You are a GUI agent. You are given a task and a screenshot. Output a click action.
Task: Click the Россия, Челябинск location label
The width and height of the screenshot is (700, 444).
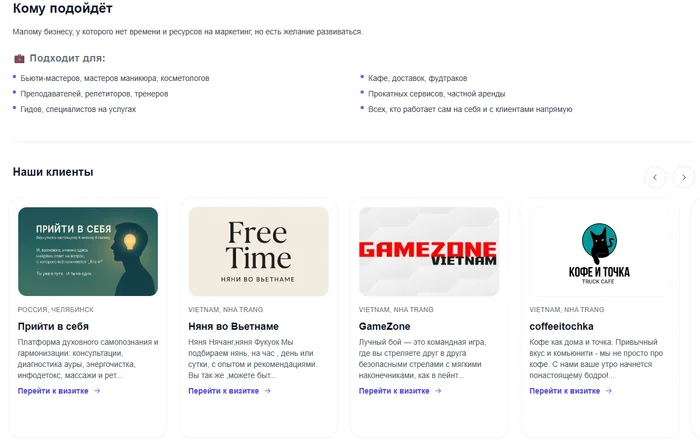coord(56,310)
